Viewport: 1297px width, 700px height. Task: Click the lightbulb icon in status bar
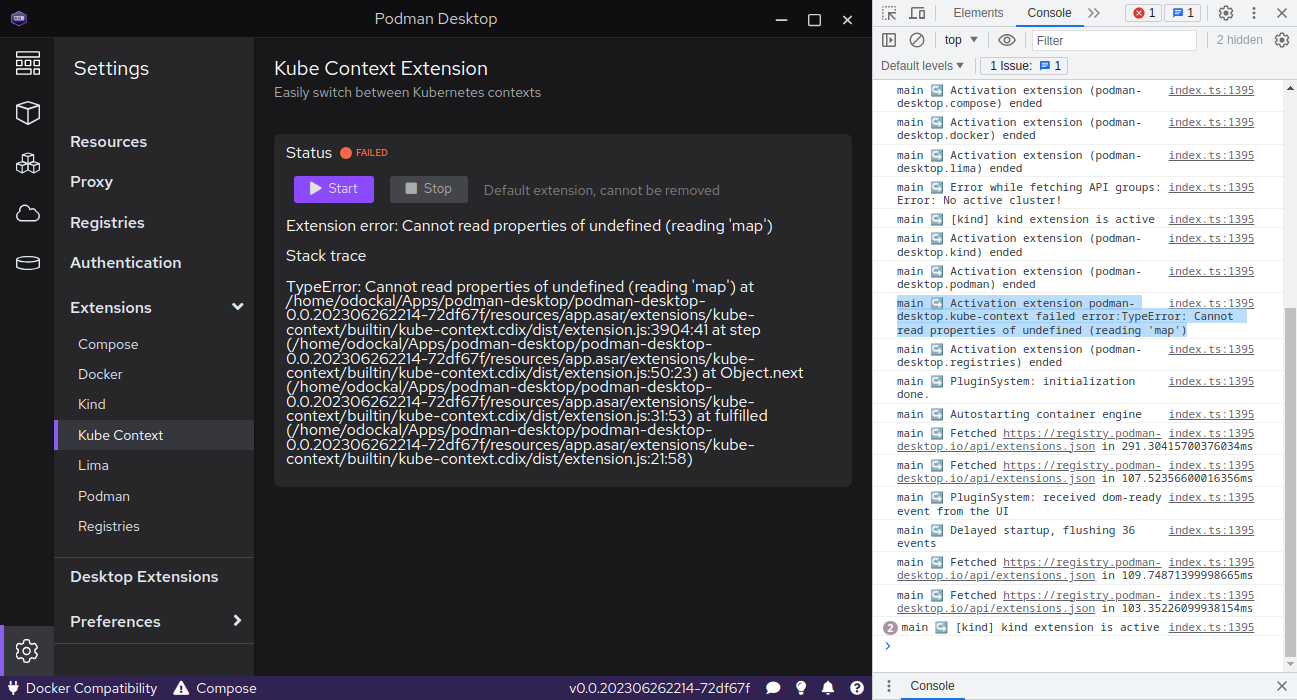pyautogui.click(x=801, y=688)
